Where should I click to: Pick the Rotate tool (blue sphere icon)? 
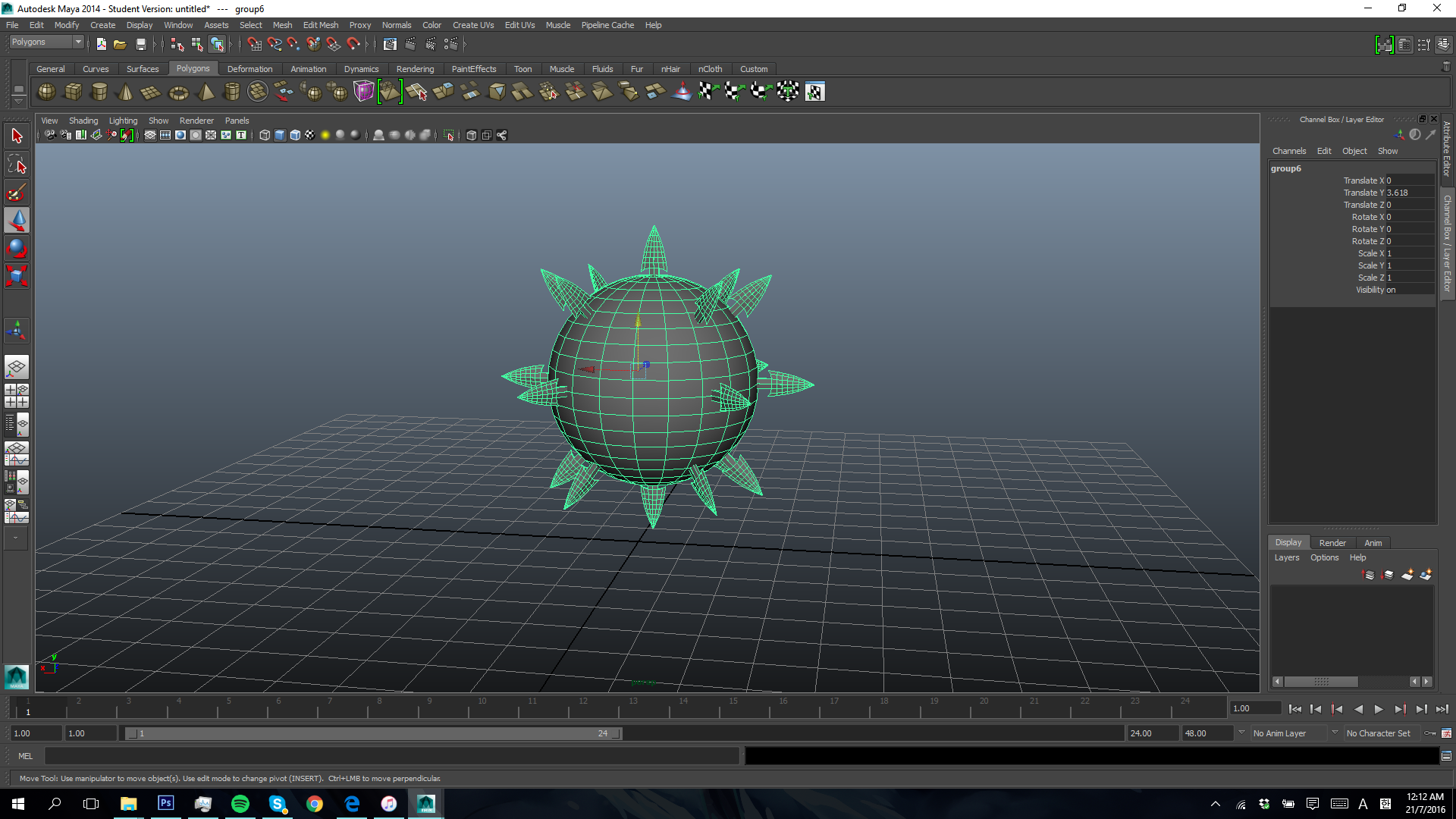point(17,248)
